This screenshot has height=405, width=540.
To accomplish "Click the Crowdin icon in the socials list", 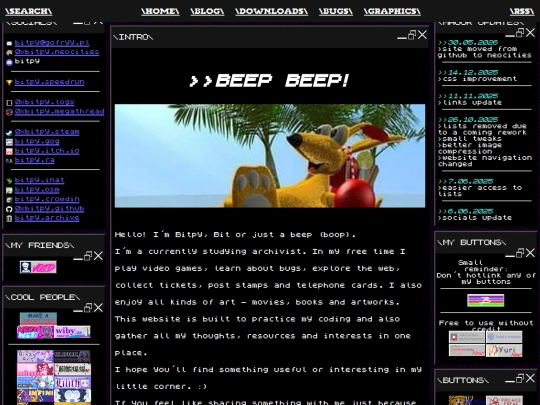I will pos(9,199).
